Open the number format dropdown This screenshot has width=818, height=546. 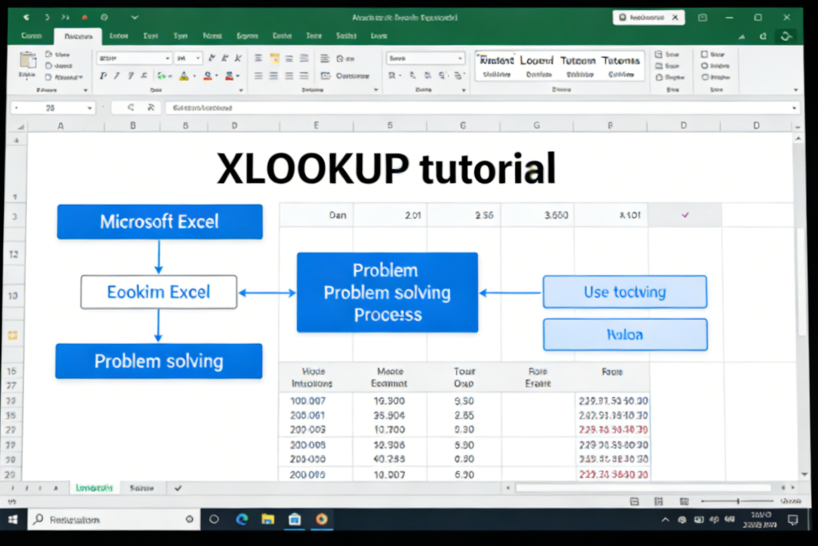coord(460,58)
